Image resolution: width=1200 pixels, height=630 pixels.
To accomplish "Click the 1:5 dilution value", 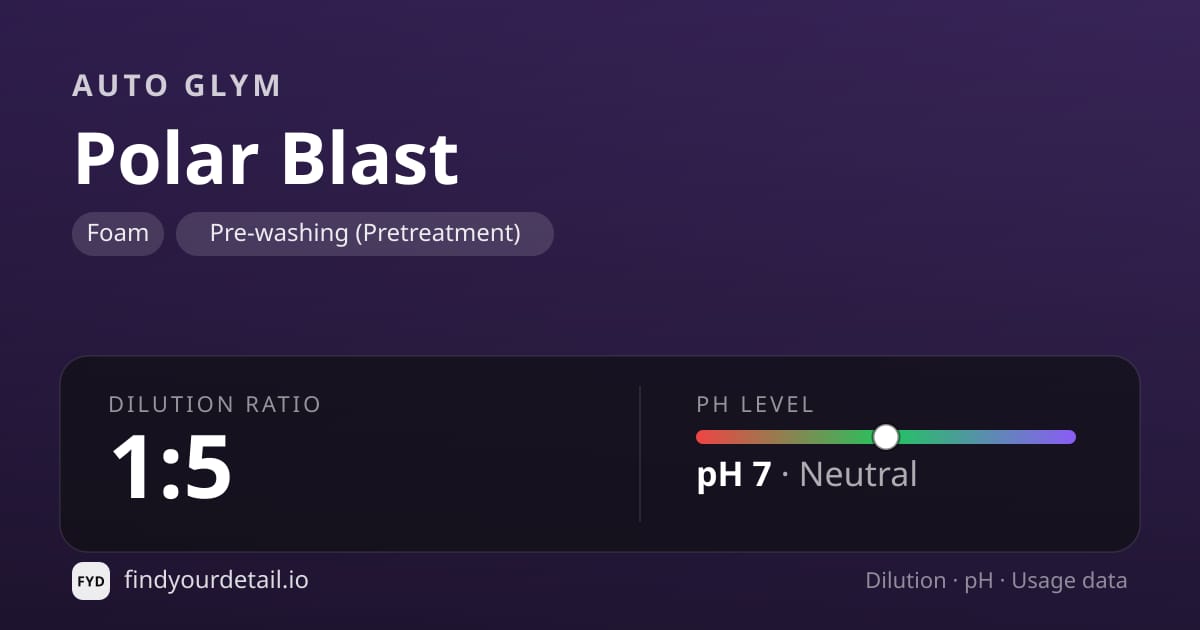I will pos(171,467).
